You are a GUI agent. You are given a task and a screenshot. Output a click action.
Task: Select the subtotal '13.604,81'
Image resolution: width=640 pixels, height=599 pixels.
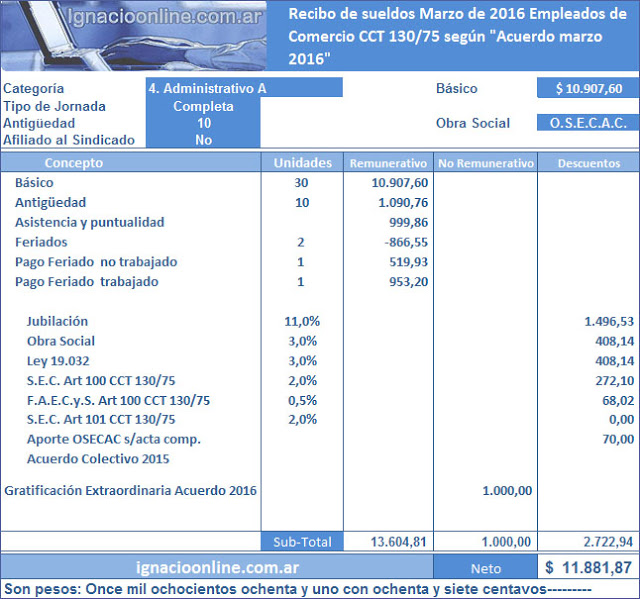point(398,541)
